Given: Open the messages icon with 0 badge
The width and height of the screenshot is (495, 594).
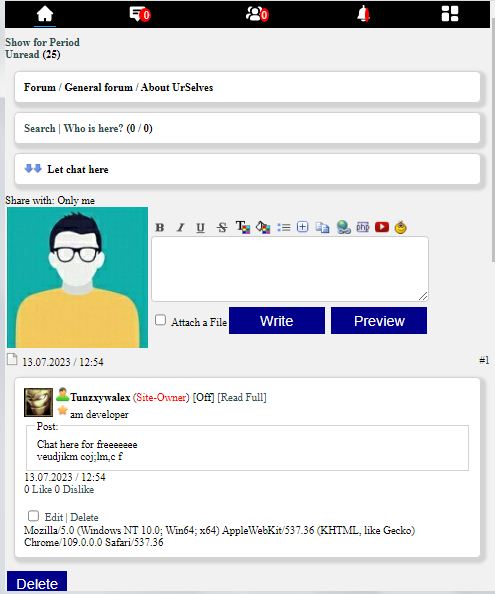Looking at the screenshot, I should coord(140,14).
